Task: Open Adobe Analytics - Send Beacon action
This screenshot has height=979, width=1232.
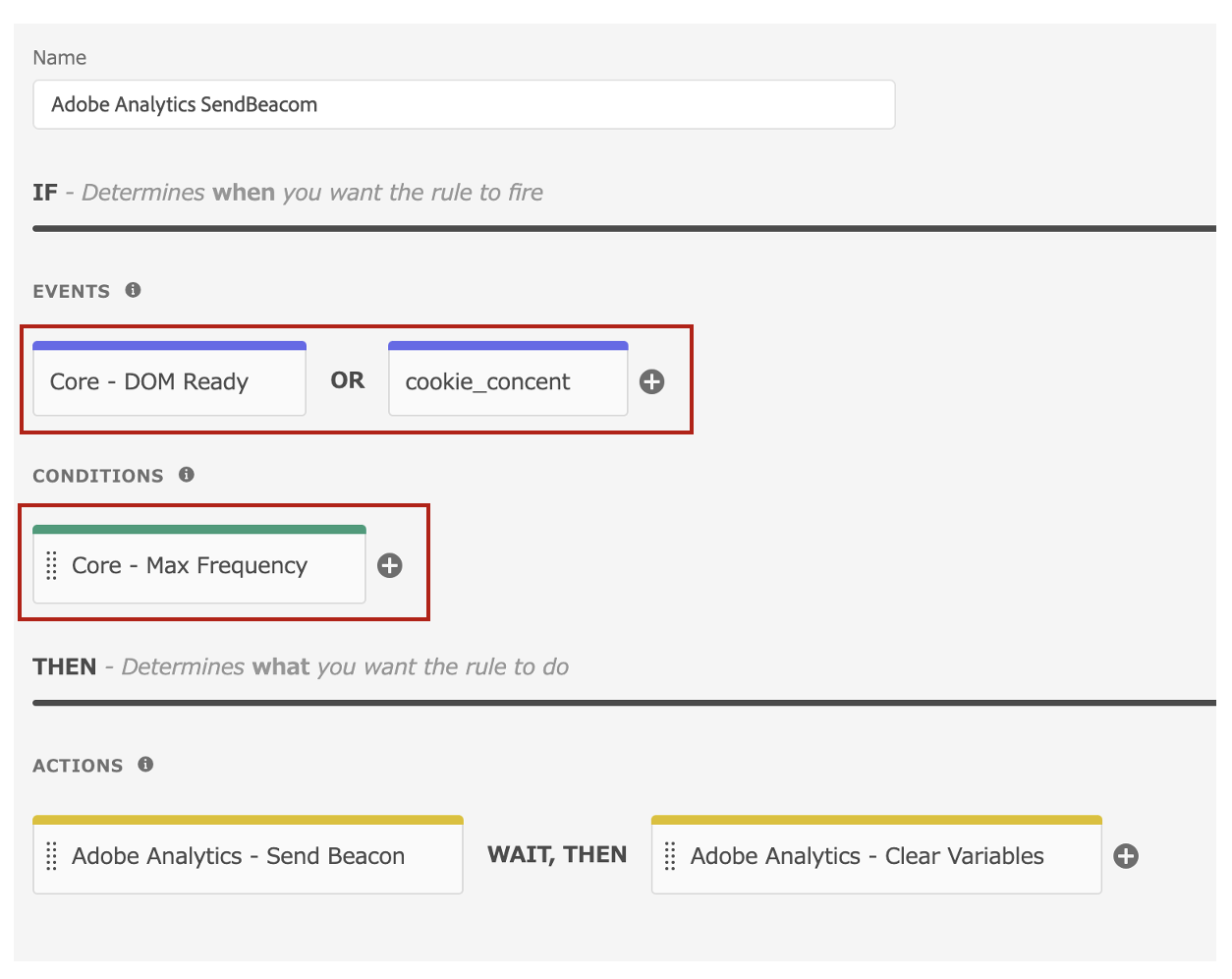Action: (x=248, y=855)
